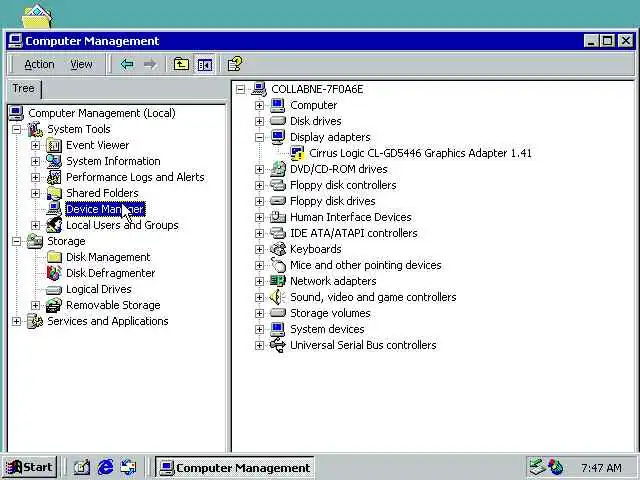The image size is (640, 480).
Task: Select Device Manager in the tree
Action: point(105,209)
